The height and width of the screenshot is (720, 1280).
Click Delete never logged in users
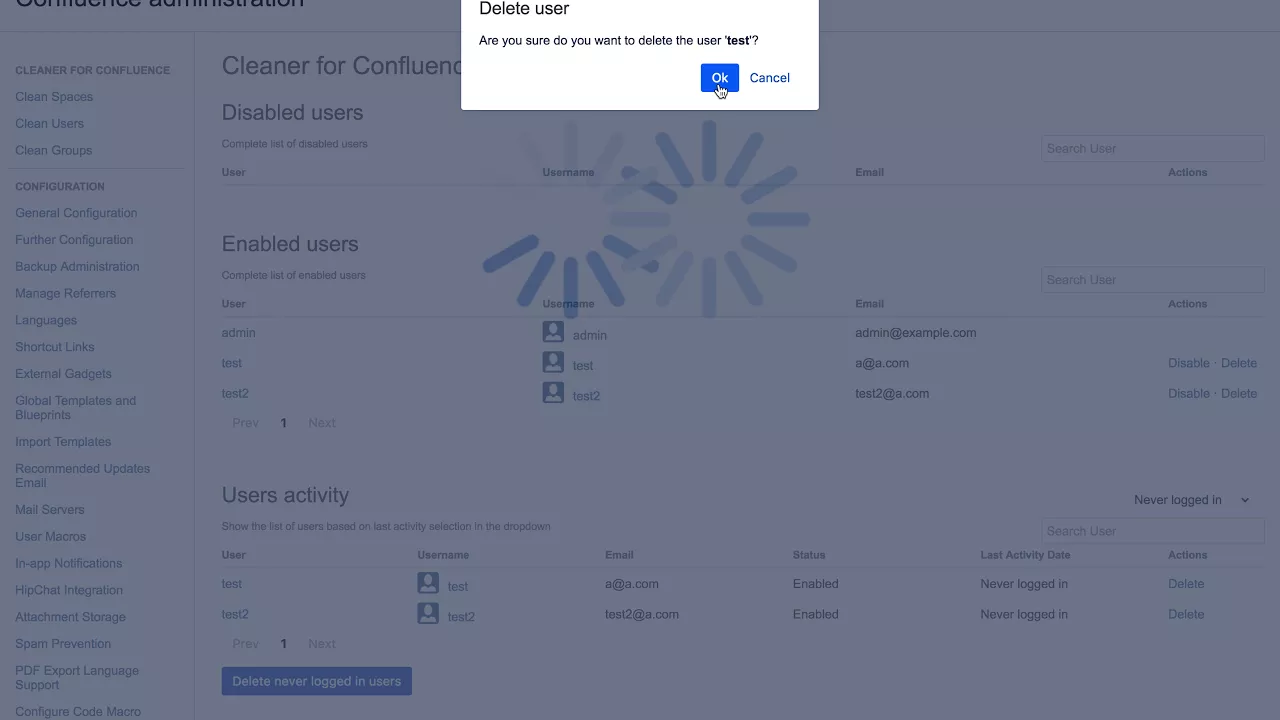click(x=317, y=681)
